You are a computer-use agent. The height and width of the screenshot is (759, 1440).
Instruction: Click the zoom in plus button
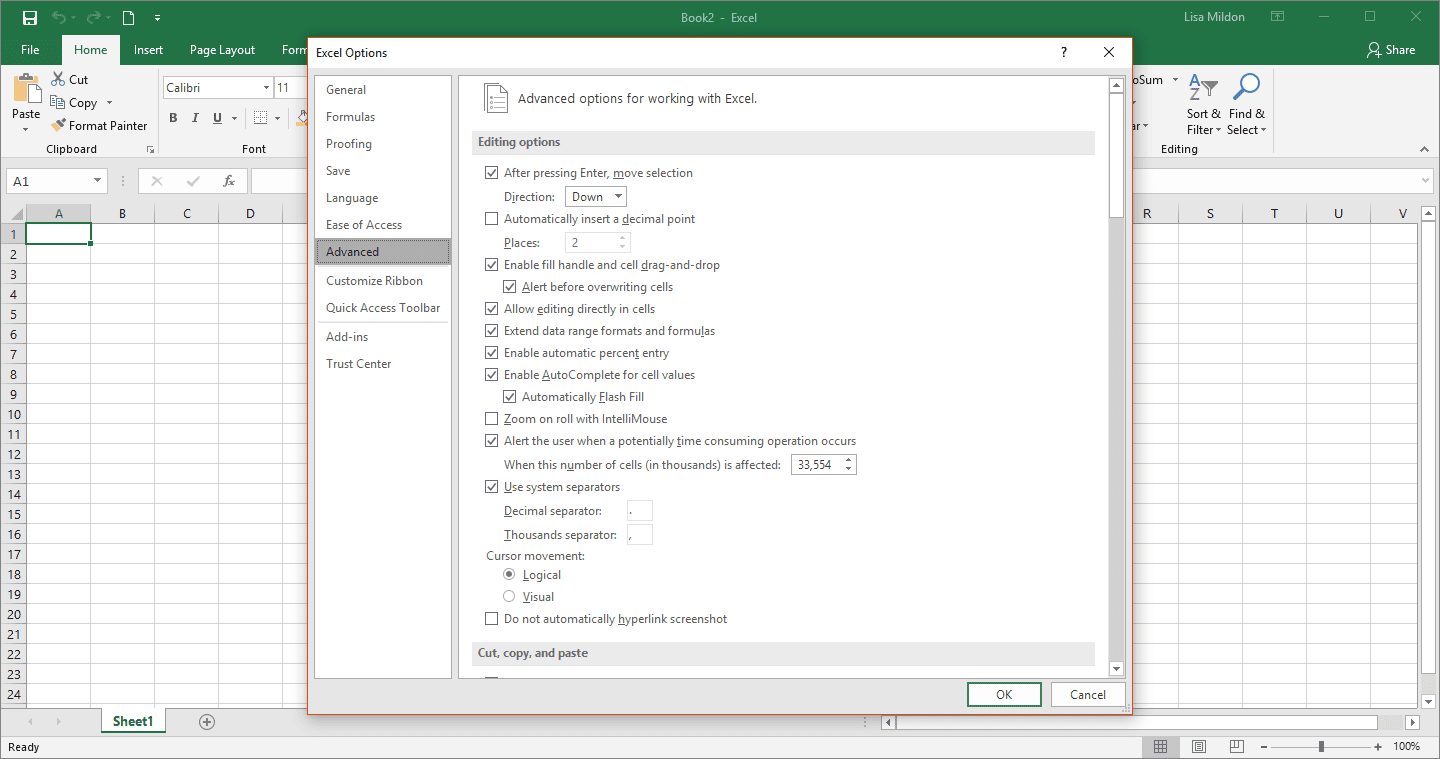pos(1376,747)
